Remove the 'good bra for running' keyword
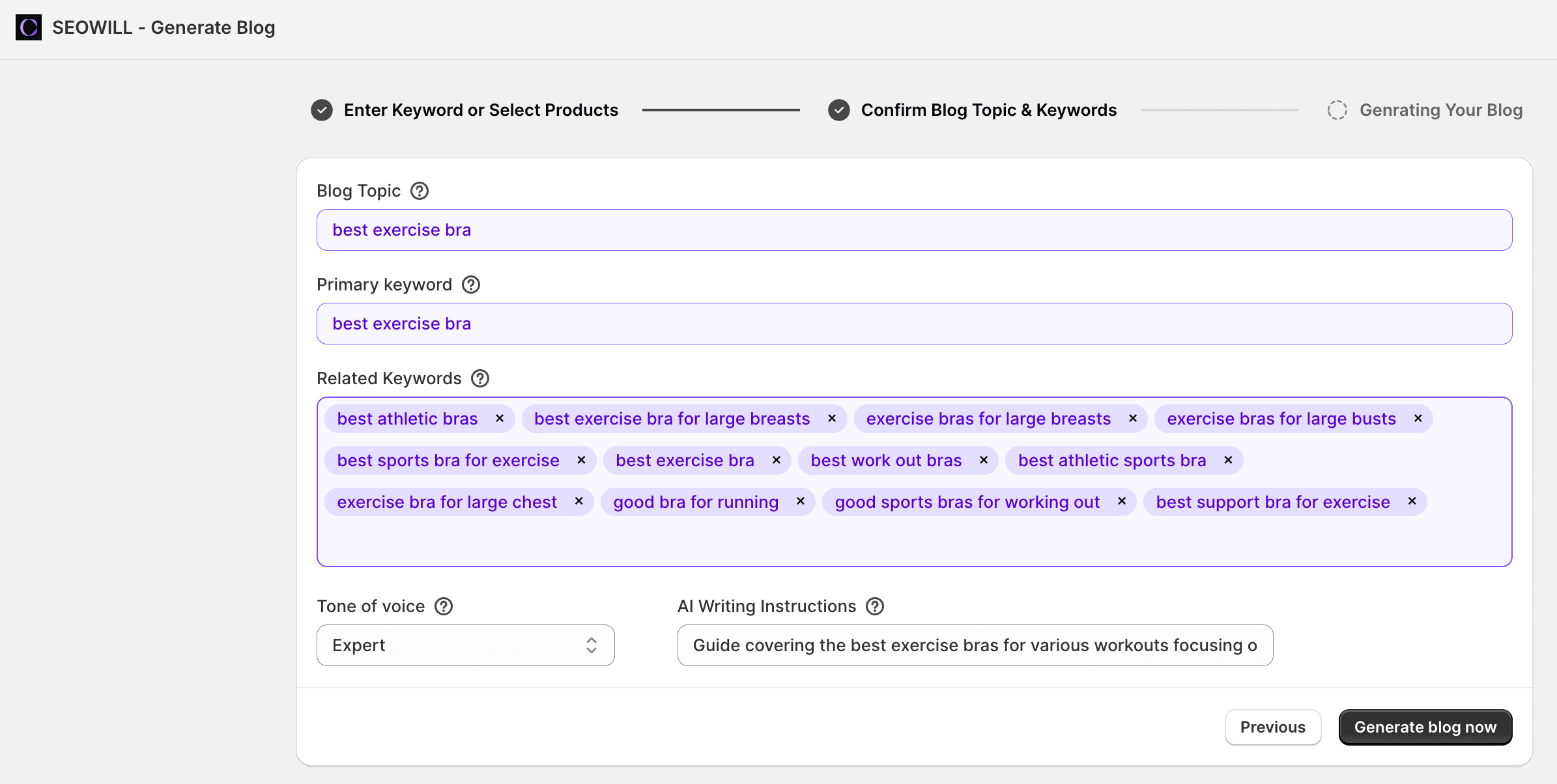Viewport: 1557px width, 784px height. 800,501
